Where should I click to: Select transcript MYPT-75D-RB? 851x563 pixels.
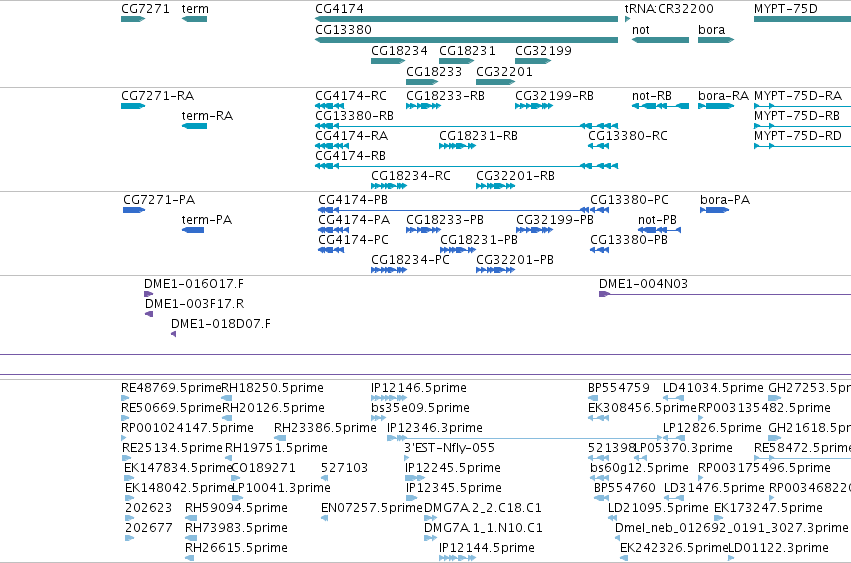pyautogui.click(x=802, y=126)
